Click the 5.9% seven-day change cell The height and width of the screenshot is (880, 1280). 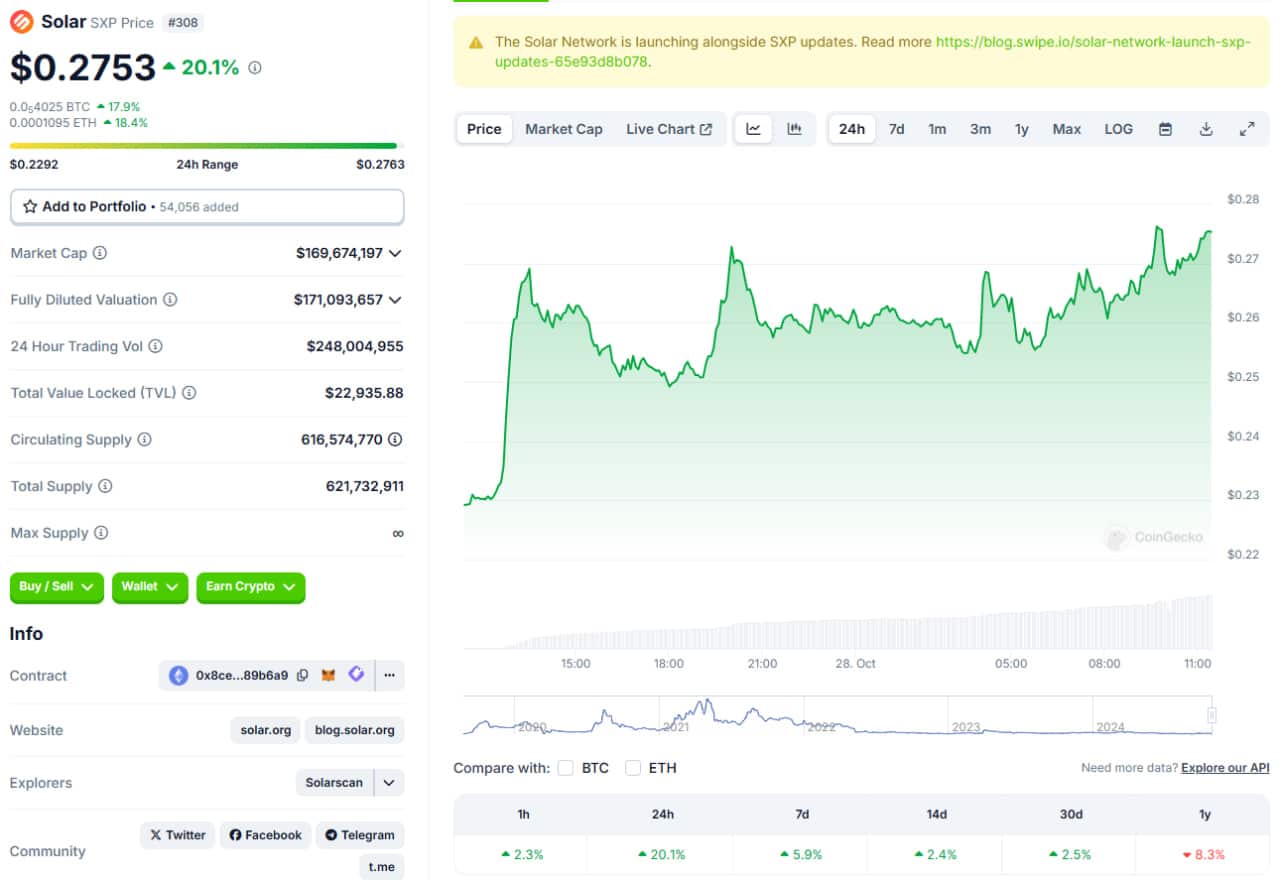[801, 855]
